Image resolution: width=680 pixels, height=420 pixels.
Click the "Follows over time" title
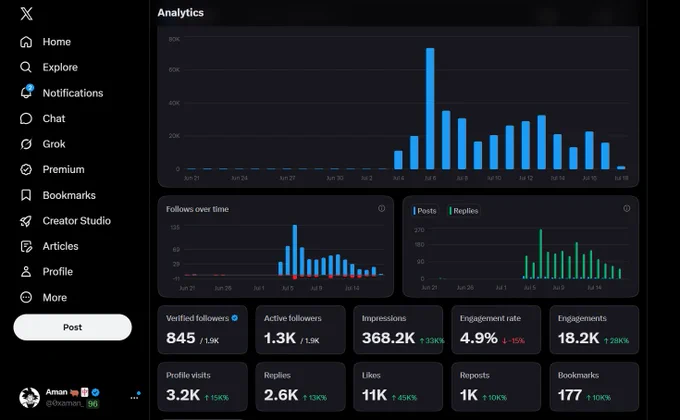click(x=197, y=209)
